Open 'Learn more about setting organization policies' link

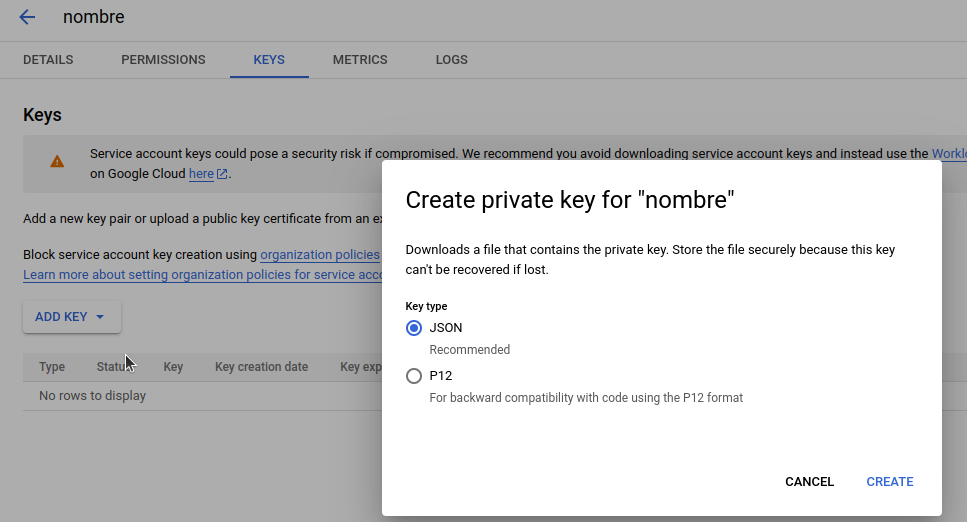coord(202,275)
